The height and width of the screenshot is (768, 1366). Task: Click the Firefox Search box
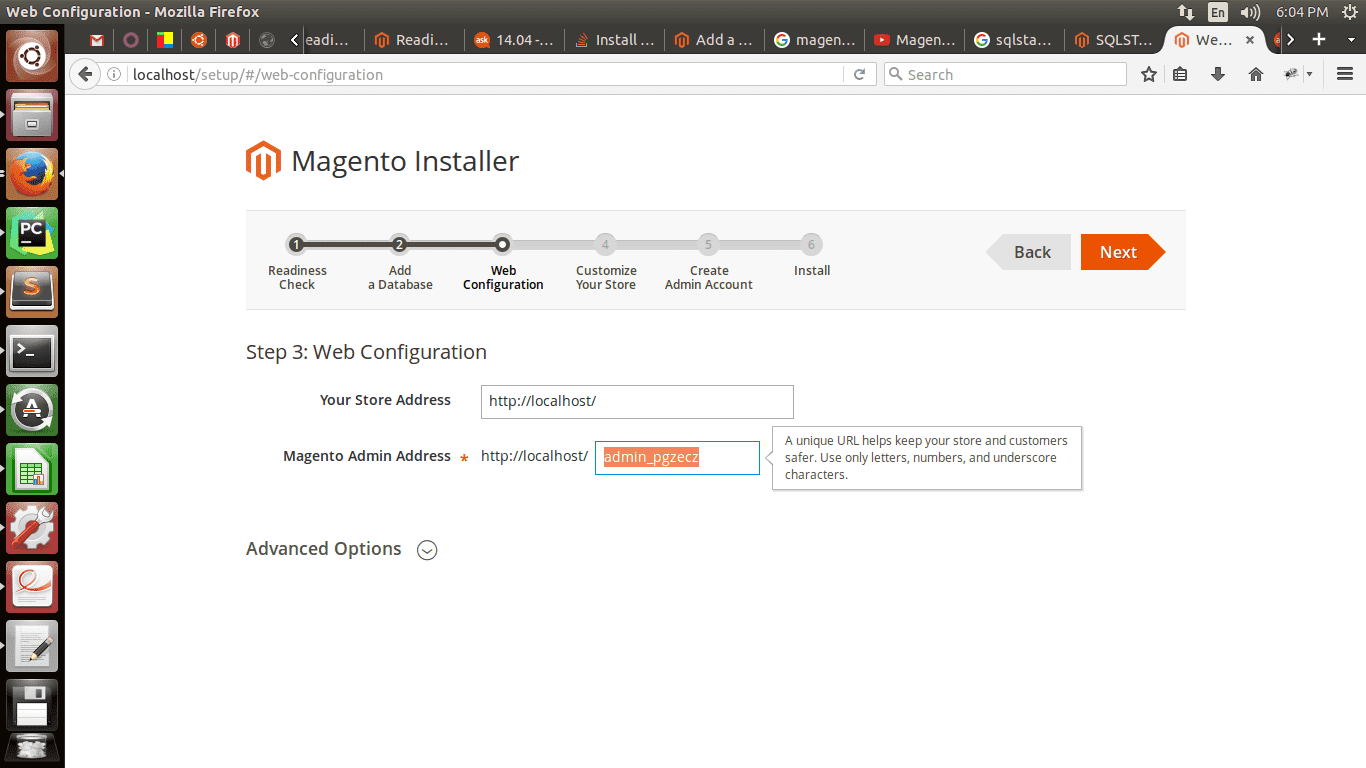click(x=1005, y=74)
